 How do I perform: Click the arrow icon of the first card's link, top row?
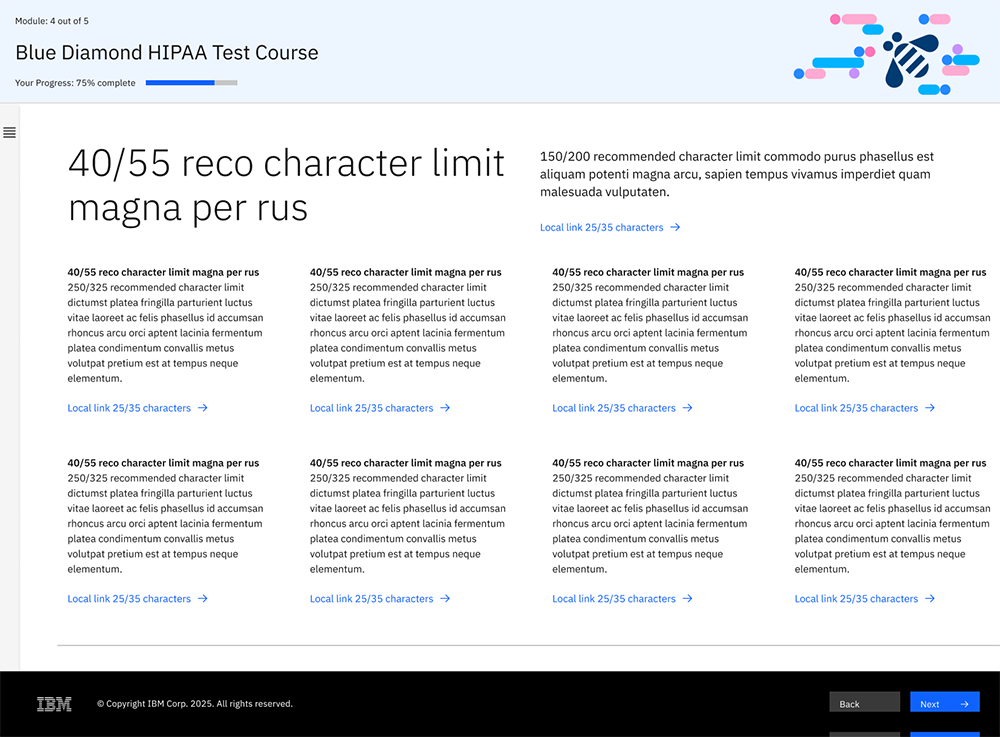[x=203, y=408]
